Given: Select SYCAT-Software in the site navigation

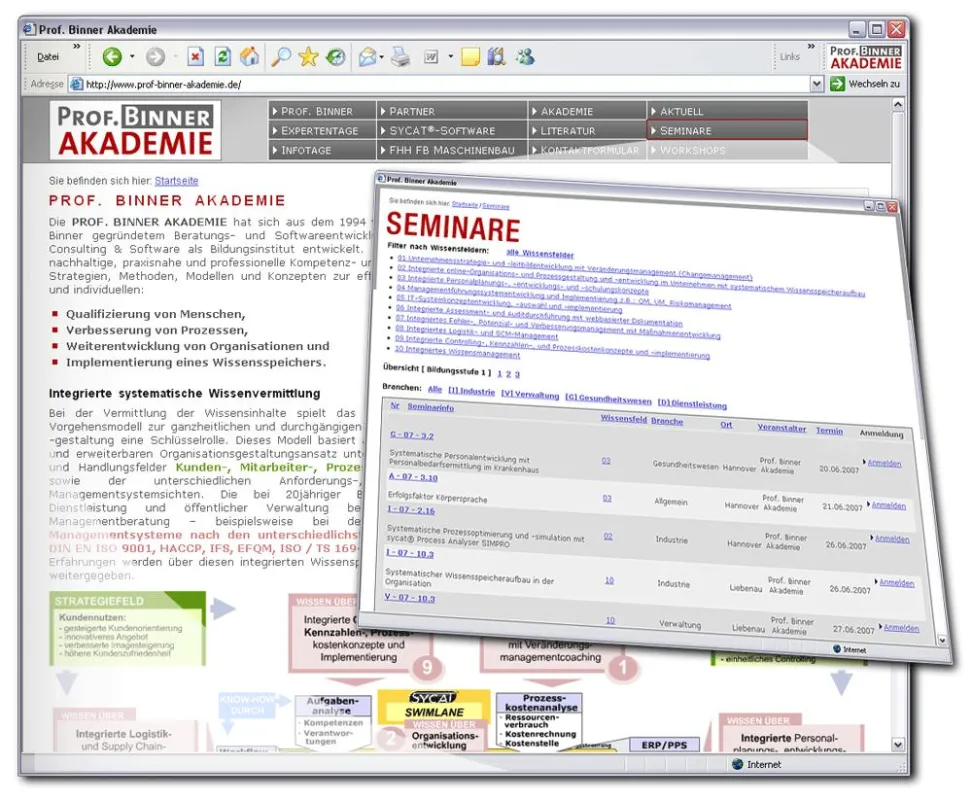Looking at the screenshot, I should pos(452,131).
